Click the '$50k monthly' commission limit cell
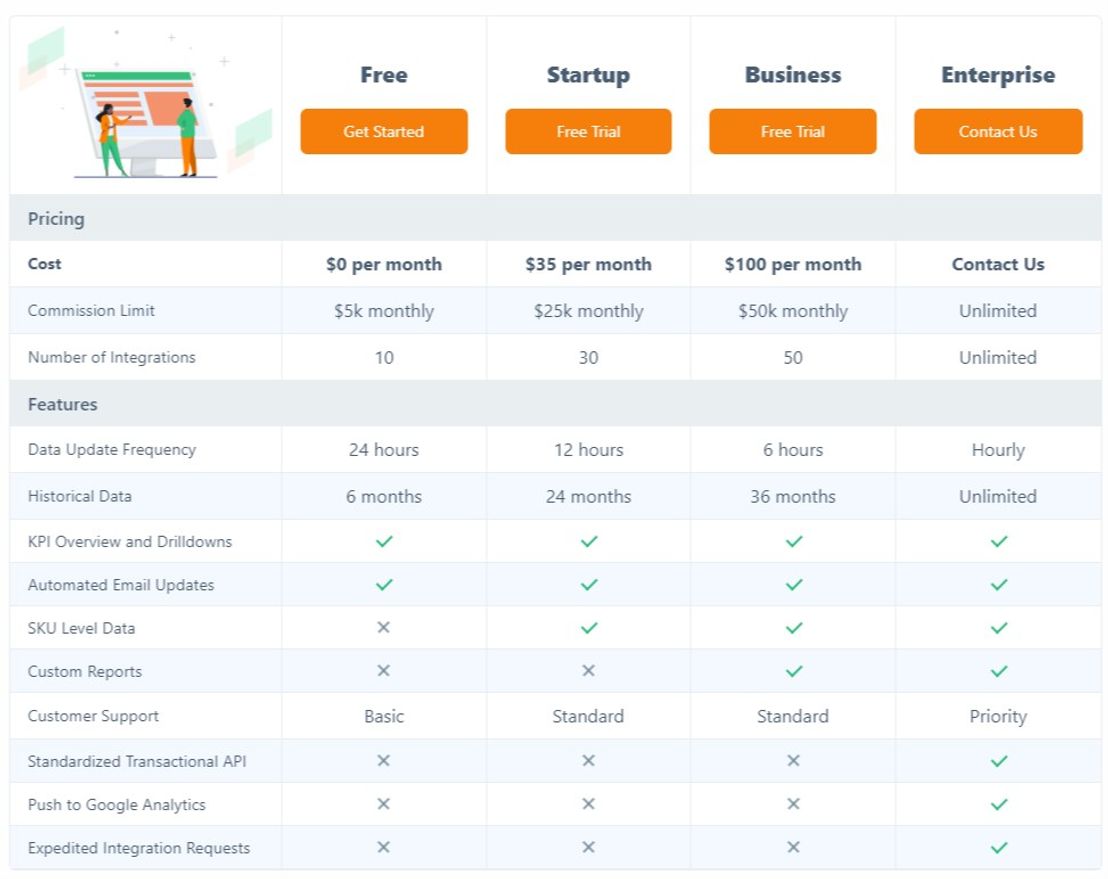 [x=793, y=311]
